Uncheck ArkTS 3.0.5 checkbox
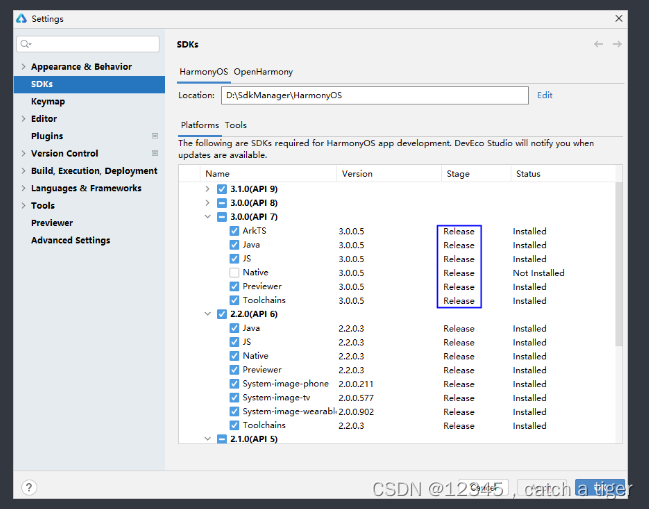The height and width of the screenshot is (509, 649). pos(234,231)
